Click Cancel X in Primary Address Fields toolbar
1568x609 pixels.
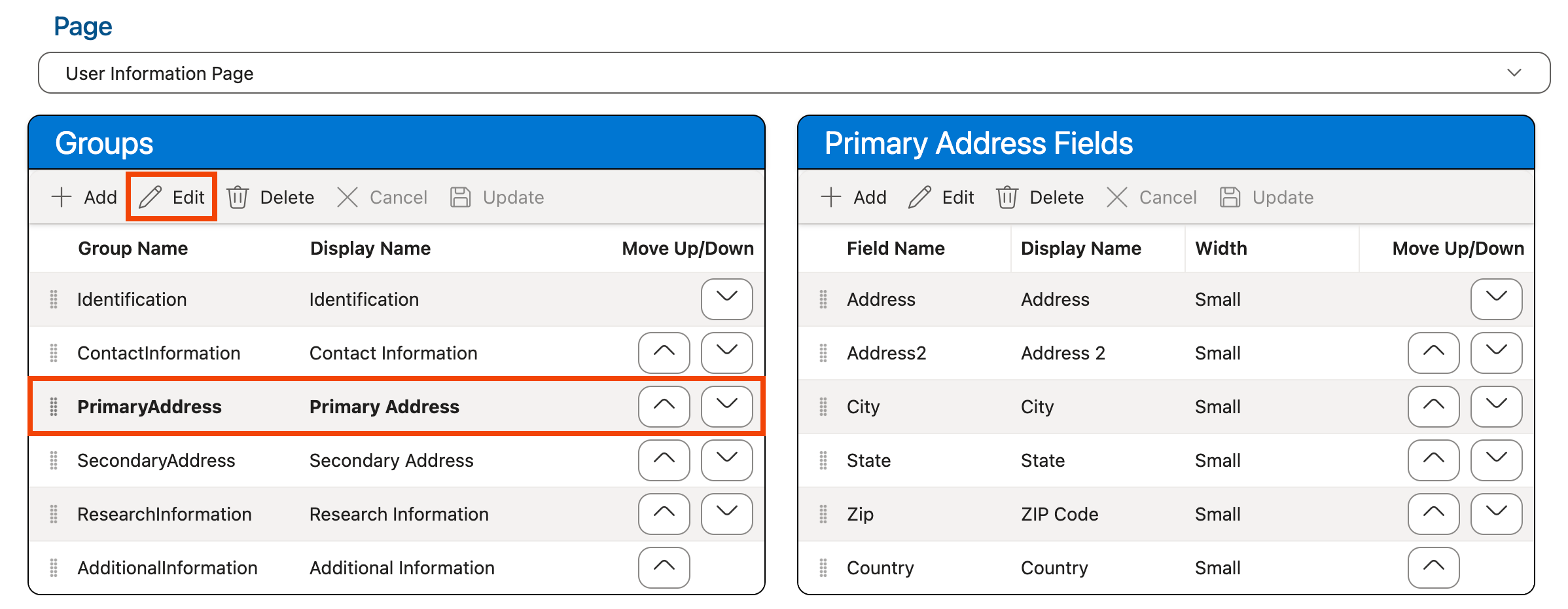pyautogui.click(x=1116, y=197)
